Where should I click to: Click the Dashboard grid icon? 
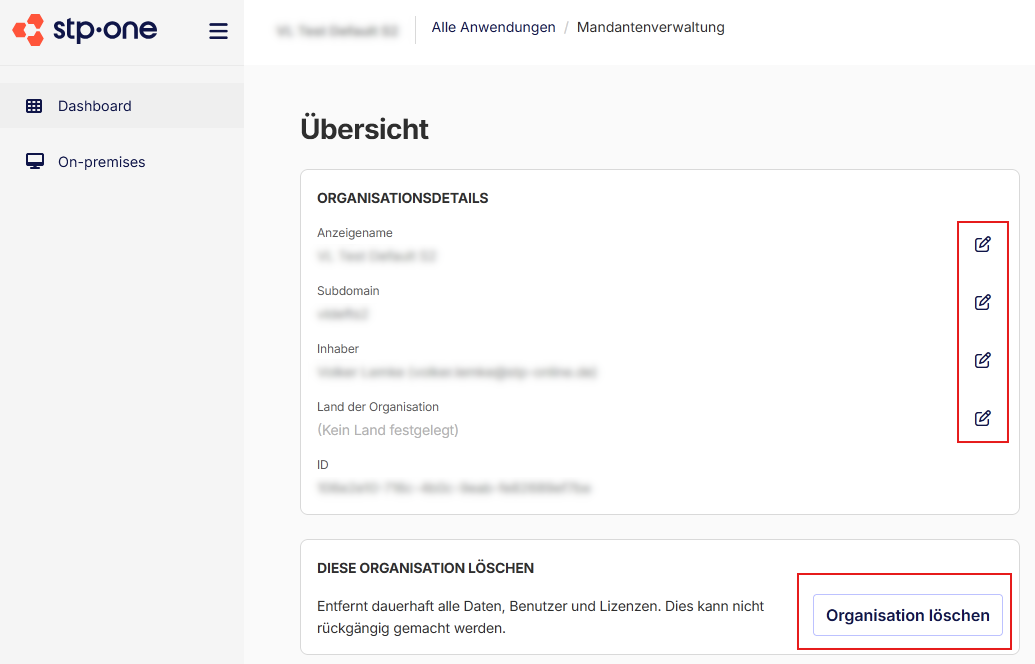click(x=34, y=106)
